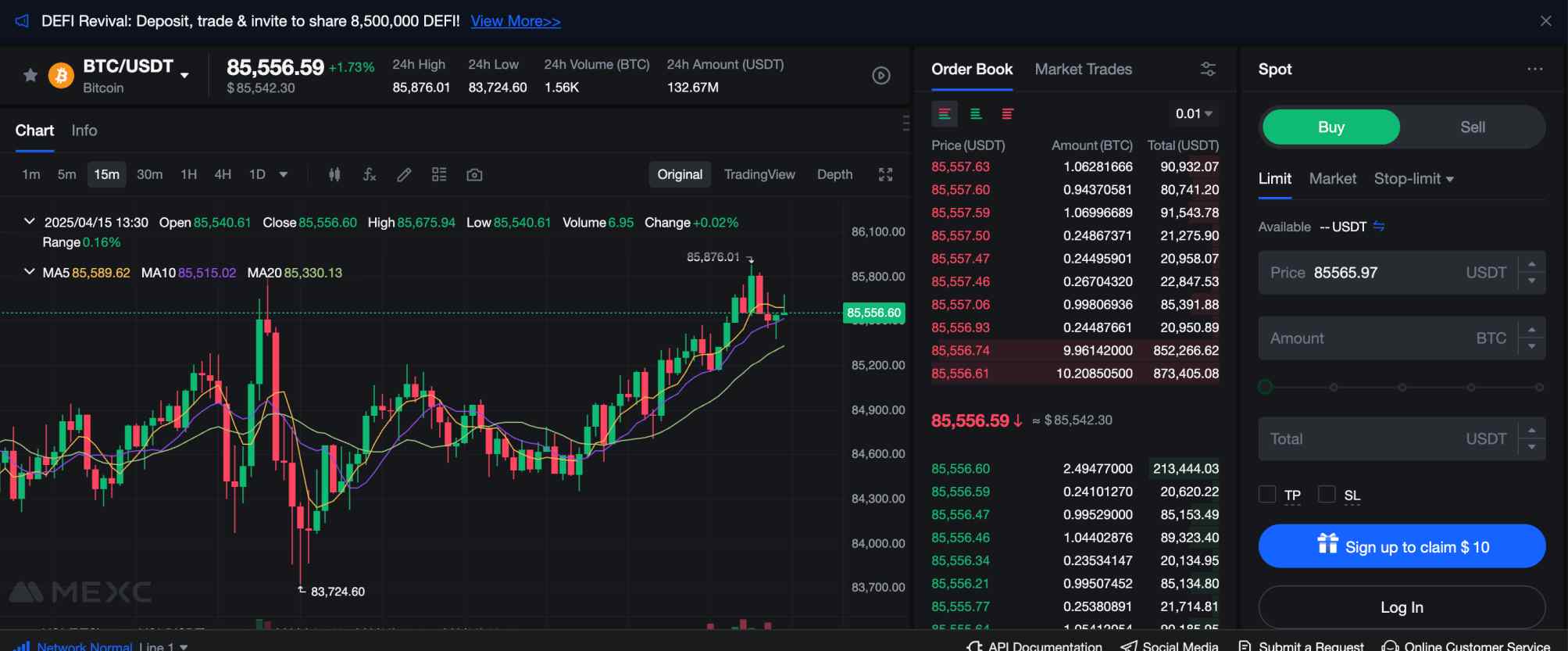Select the Limit order tab
1568x651 pixels.
click(x=1274, y=179)
